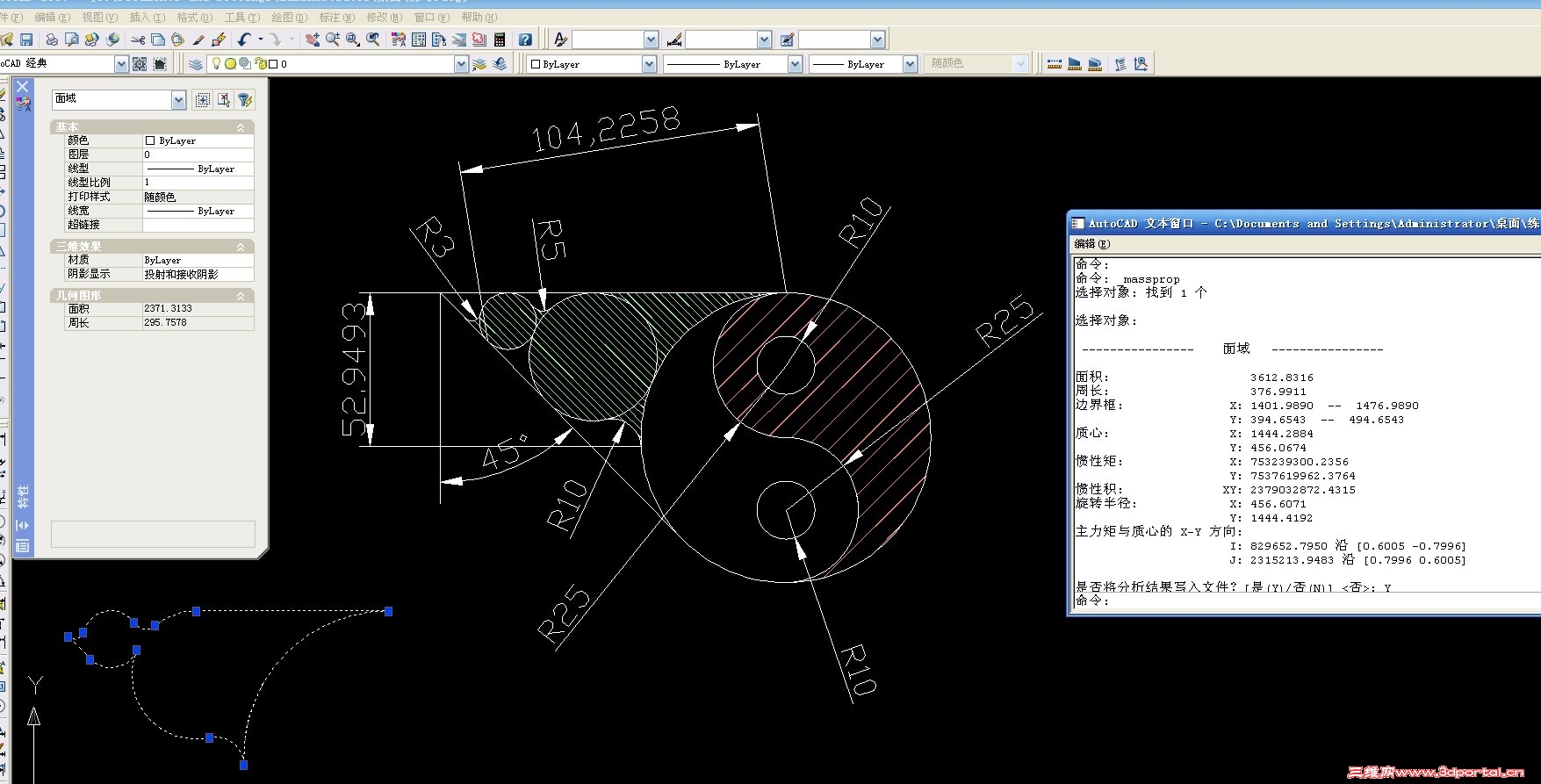Open the 帮助(H) menu
Viewport: 1541px width, 784px height.
[x=479, y=17]
